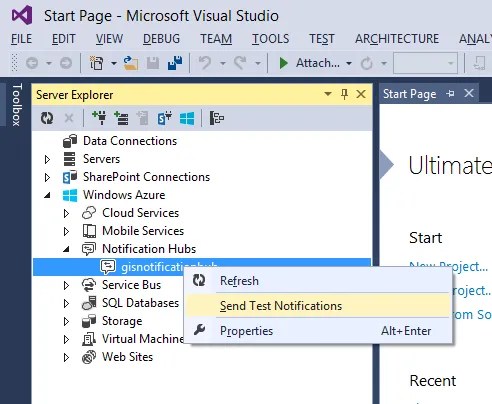Click the Redo toolbar icon
The height and width of the screenshot is (404, 492).
(x=240, y=63)
